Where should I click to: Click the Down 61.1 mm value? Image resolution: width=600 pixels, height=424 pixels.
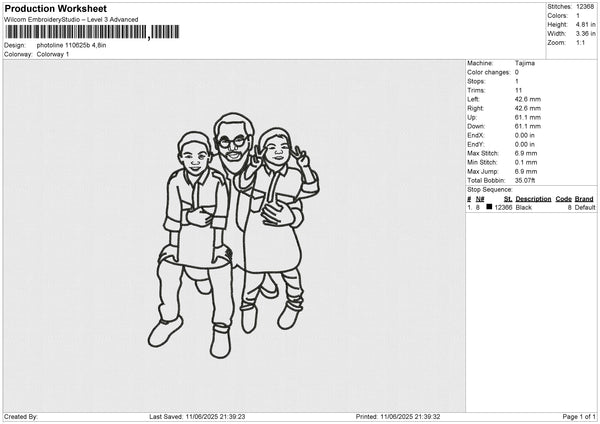(528, 126)
